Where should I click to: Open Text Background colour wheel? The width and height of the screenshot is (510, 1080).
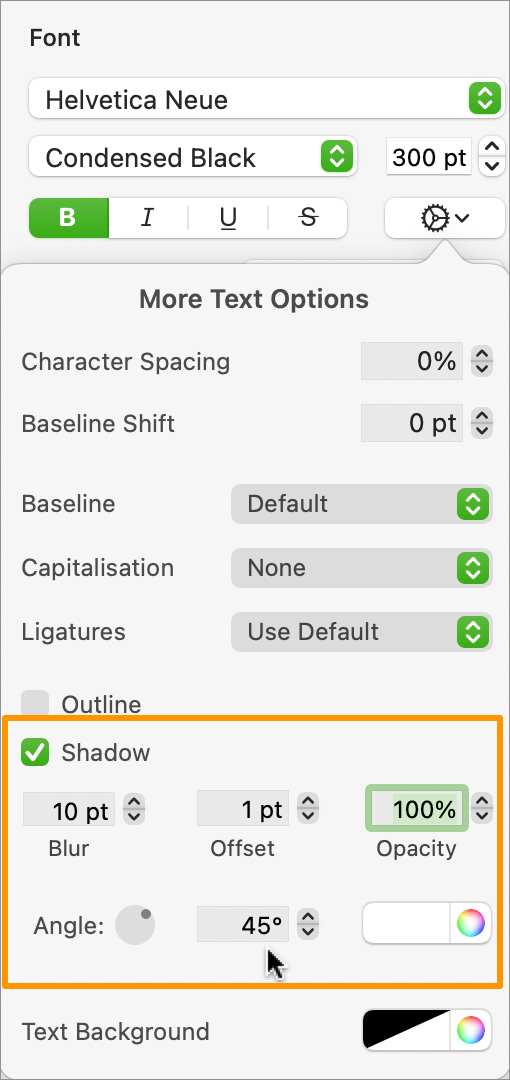click(471, 1031)
